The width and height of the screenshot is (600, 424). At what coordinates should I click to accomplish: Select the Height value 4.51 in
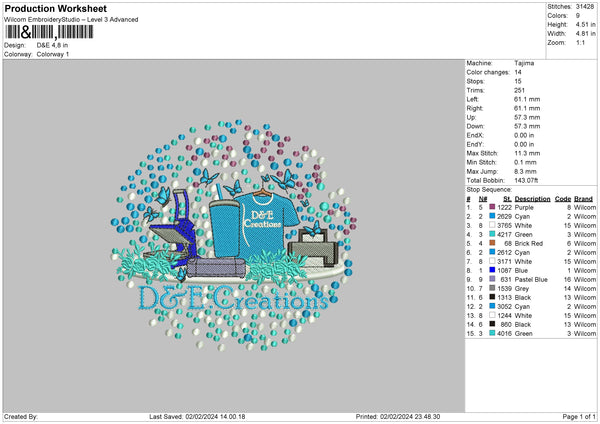[x=585, y=24]
